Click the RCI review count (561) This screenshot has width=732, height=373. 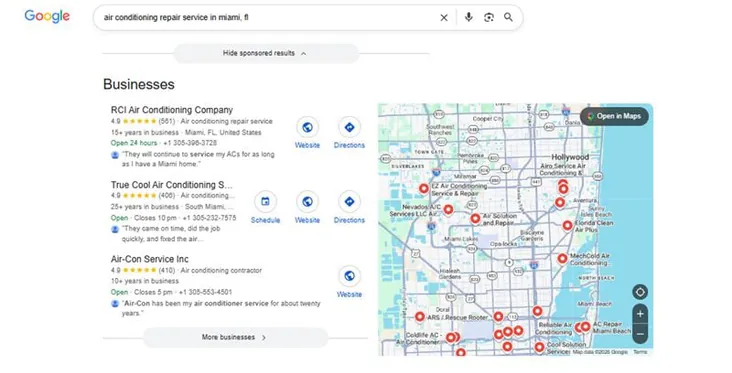coord(167,121)
